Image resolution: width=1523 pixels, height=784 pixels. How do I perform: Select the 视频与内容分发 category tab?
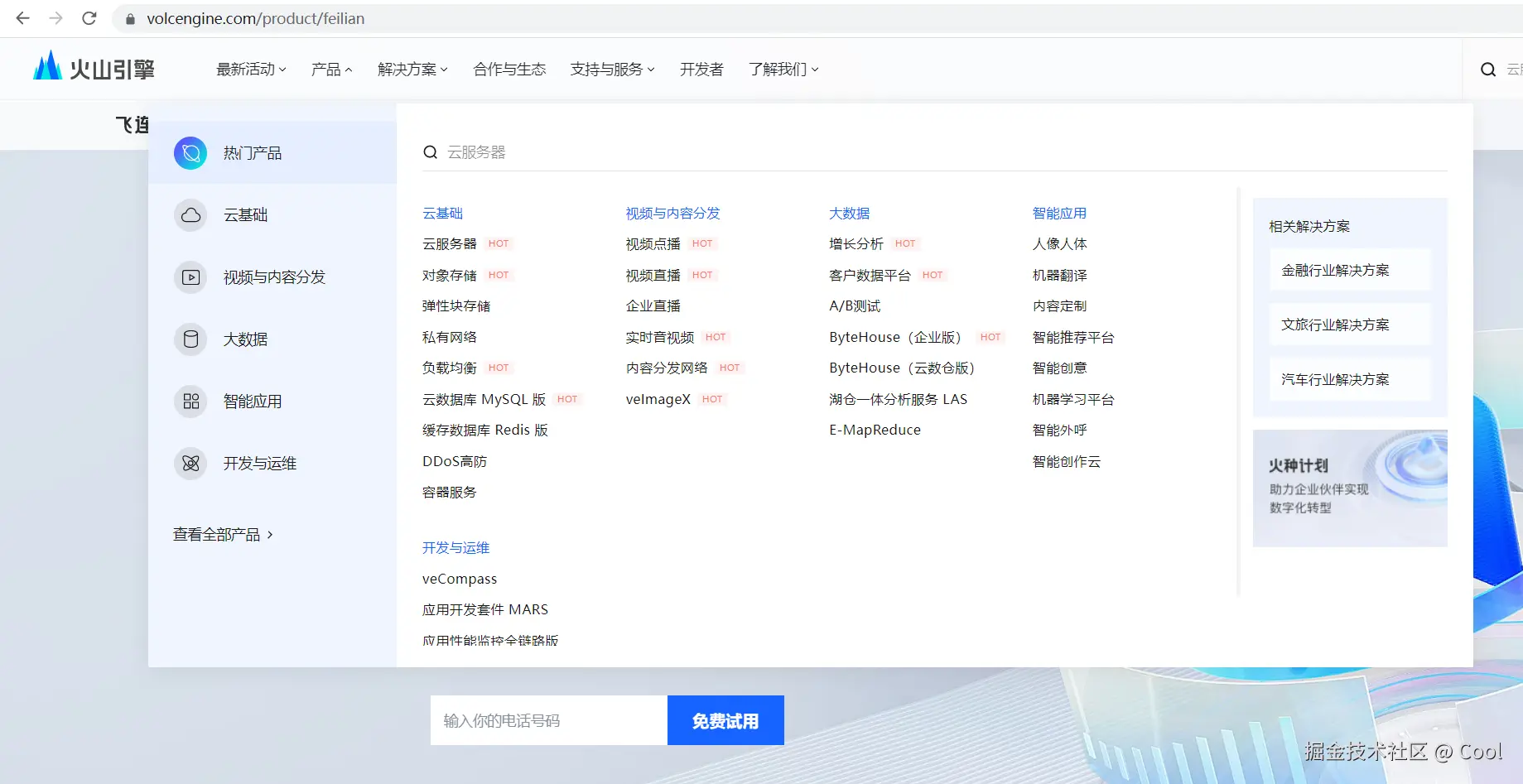point(272,277)
